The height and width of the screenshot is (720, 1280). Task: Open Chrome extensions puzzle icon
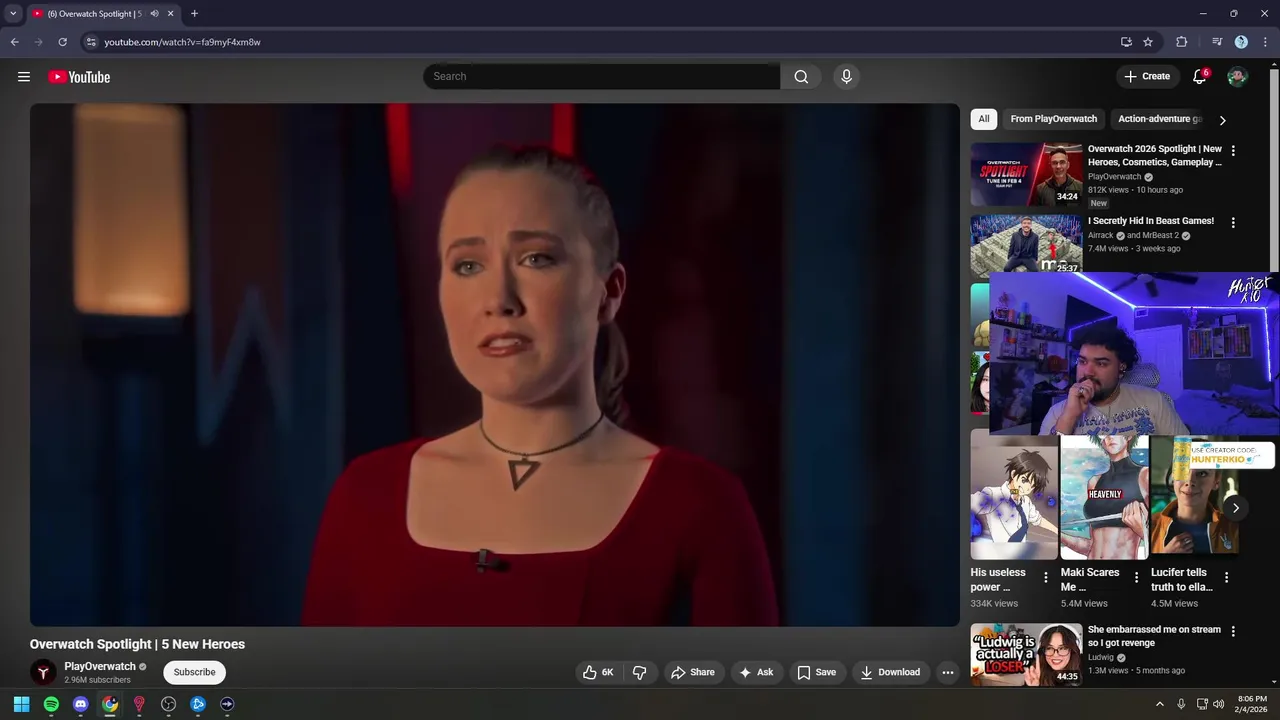1182,42
